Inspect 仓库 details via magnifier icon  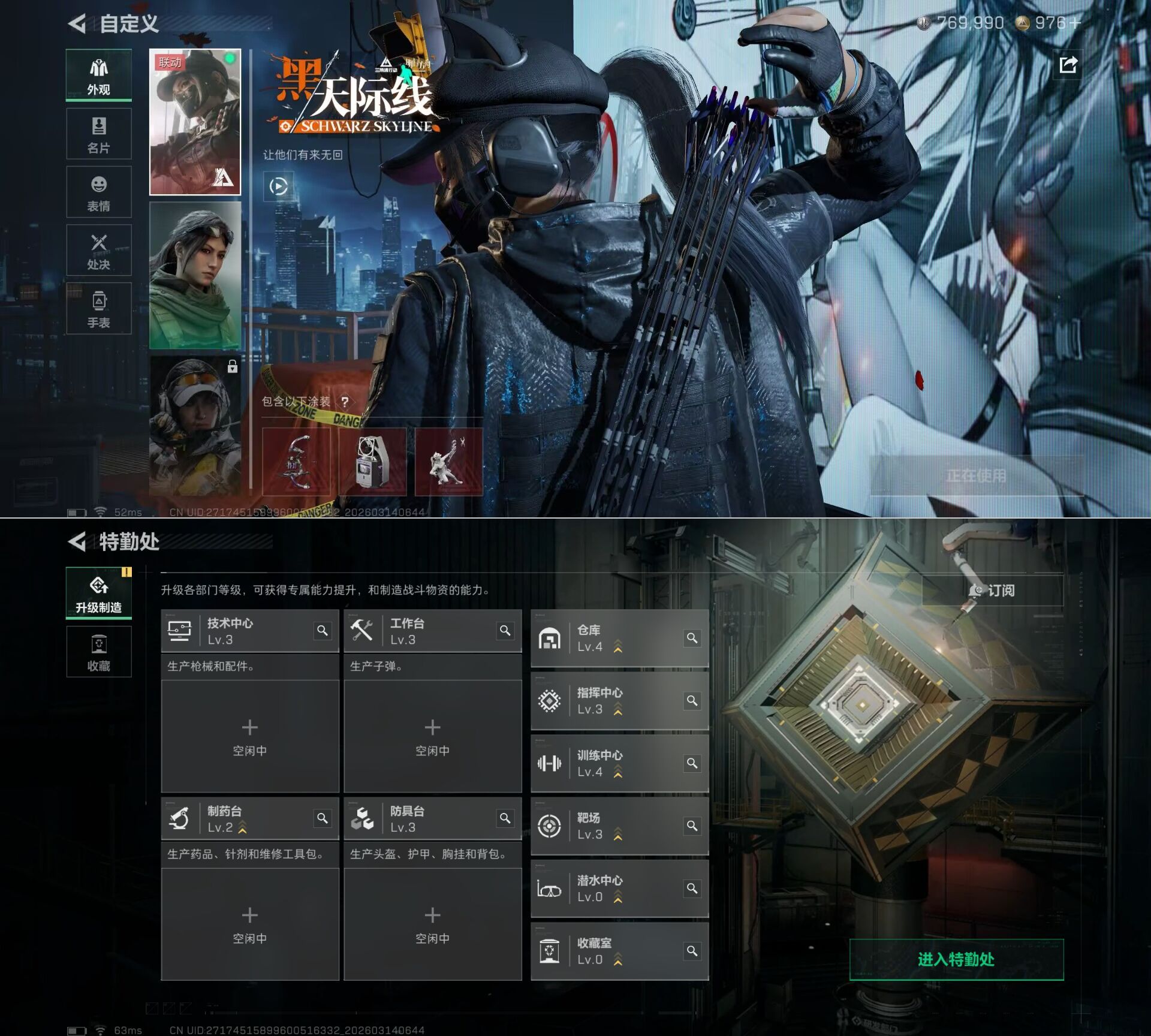(x=692, y=638)
